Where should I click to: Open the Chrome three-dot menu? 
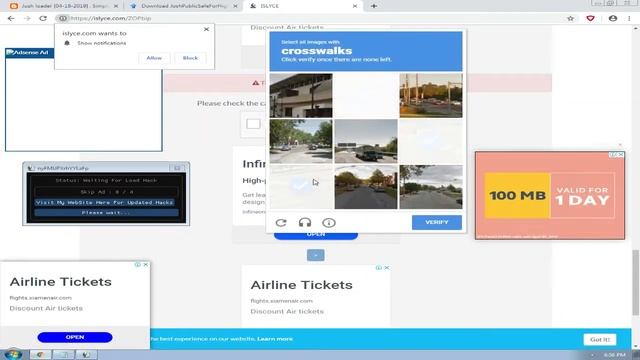point(629,18)
